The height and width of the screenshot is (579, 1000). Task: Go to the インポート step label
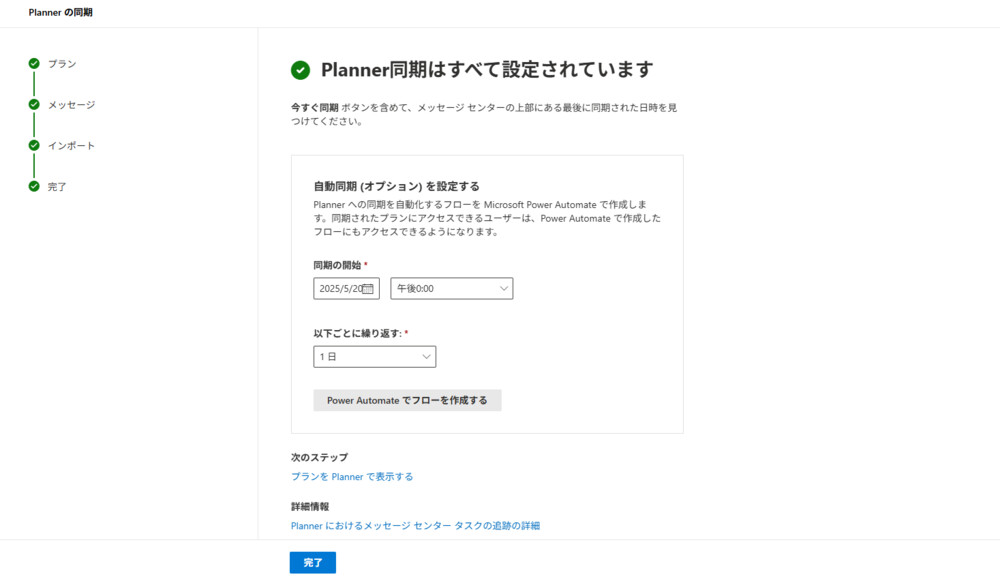72,146
